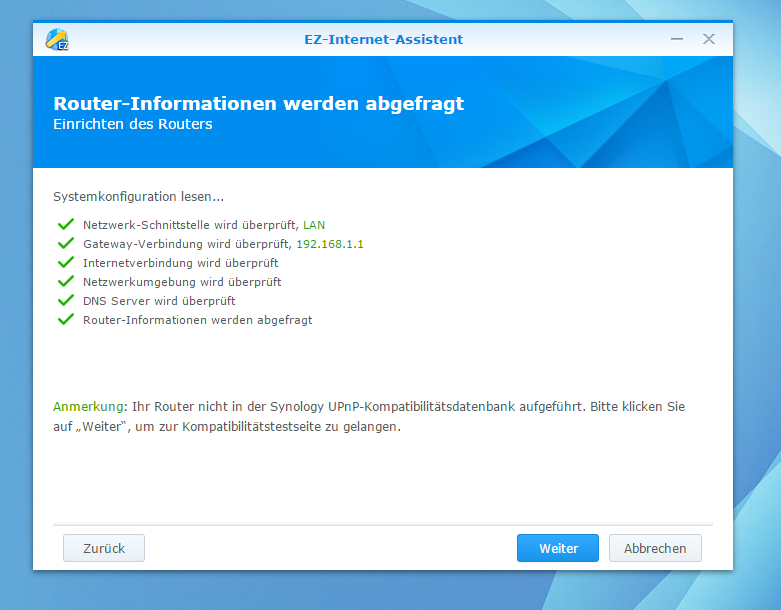
Task: Close the EZ-Internet-Assistent window
Action: 709,39
